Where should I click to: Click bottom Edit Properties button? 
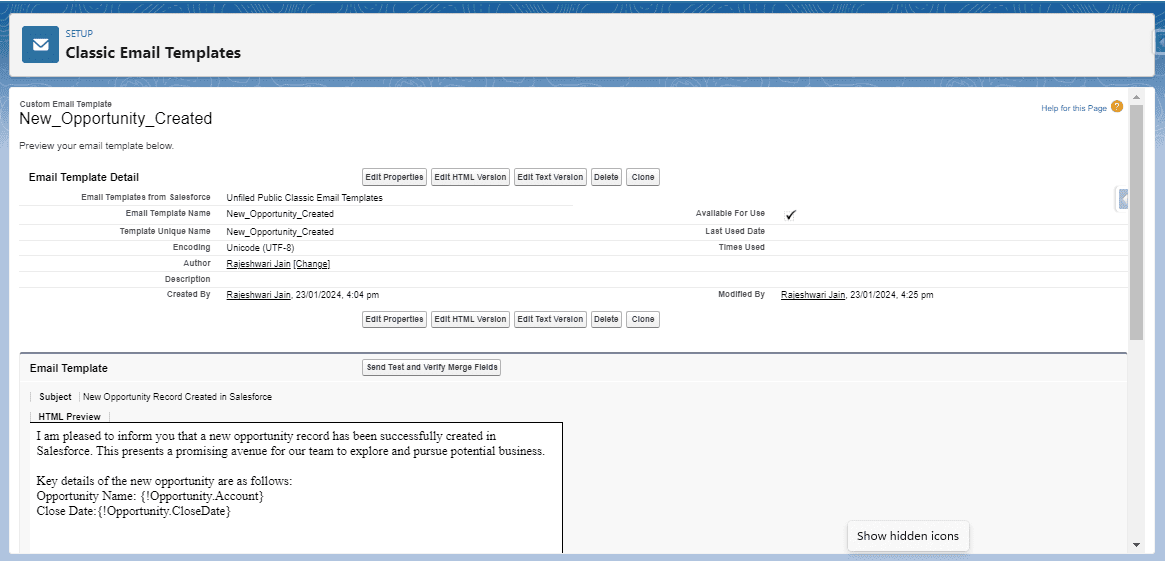click(394, 319)
